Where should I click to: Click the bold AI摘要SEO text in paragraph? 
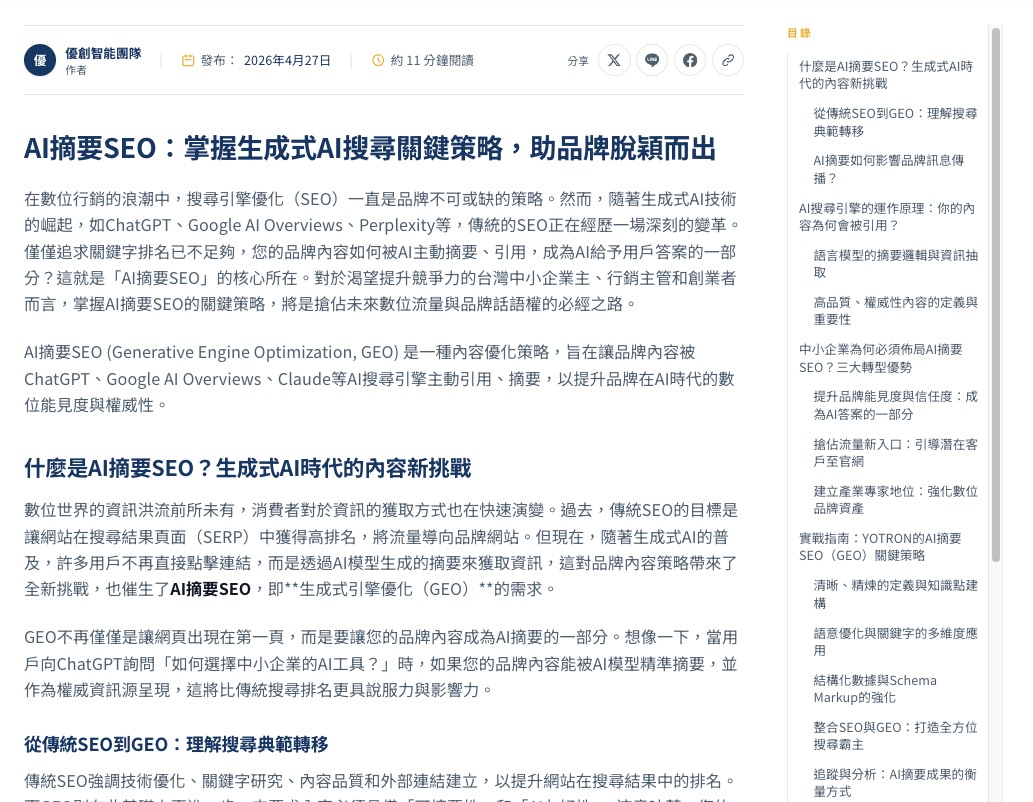[211, 589]
